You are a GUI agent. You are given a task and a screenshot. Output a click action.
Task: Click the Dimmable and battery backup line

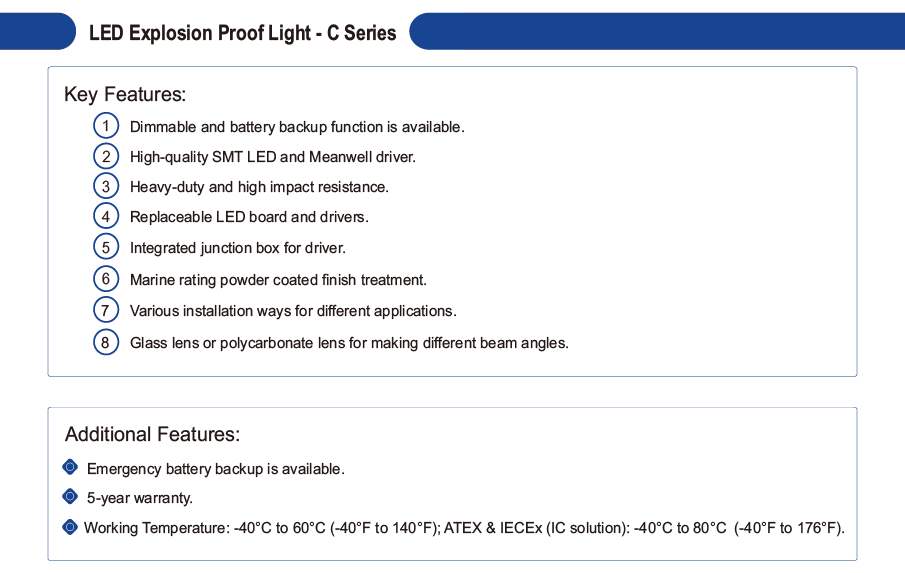coord(297,127)
